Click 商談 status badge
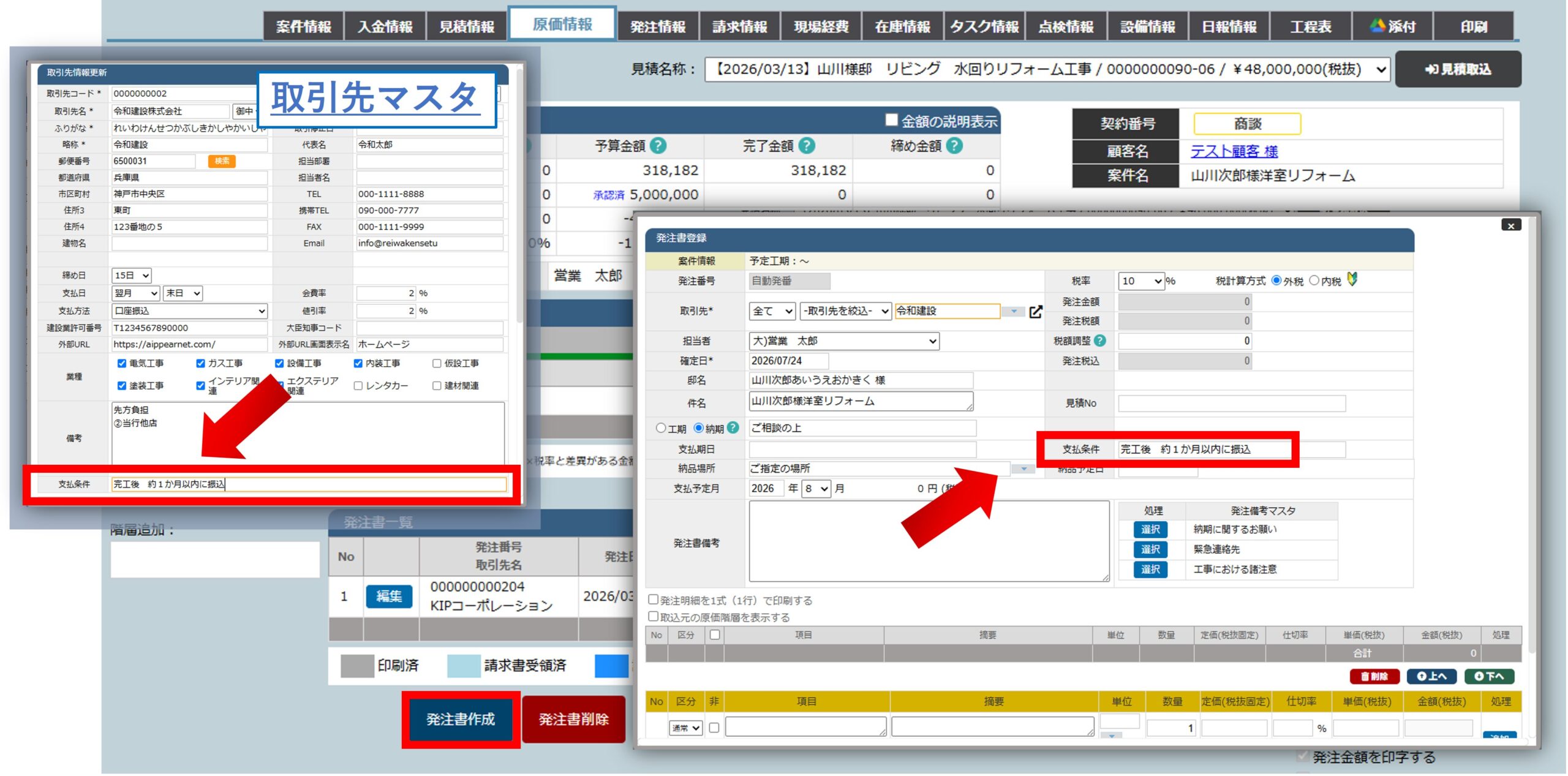1568x776 pixels. coord(1247,124)
